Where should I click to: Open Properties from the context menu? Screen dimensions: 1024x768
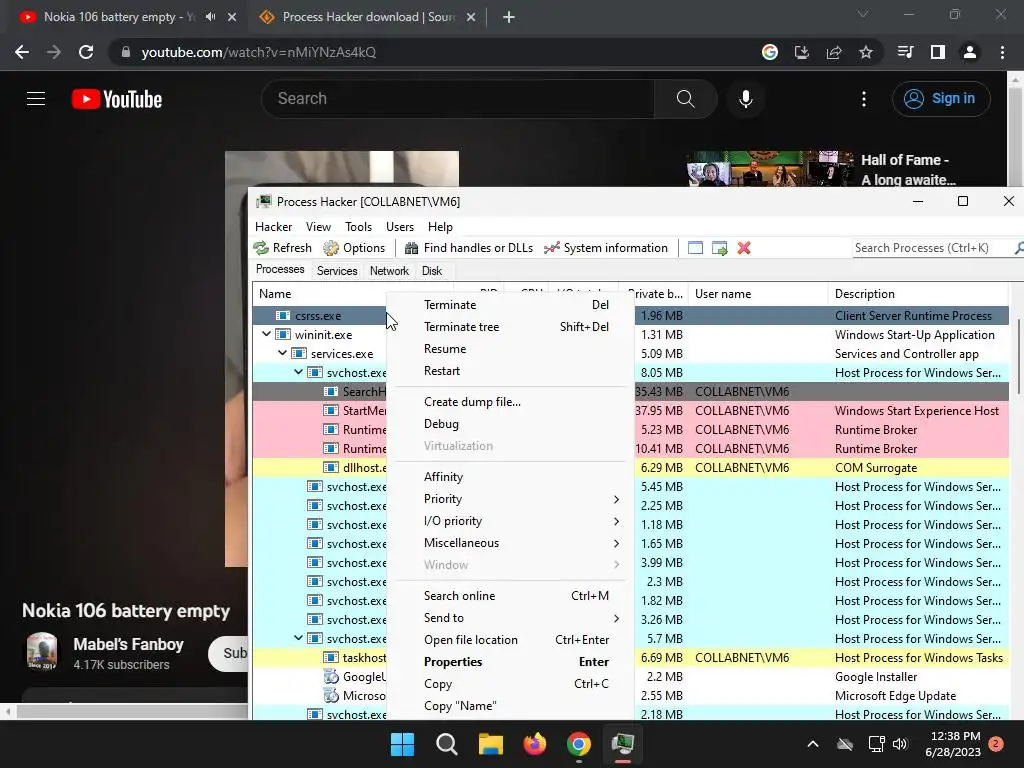point(511,662)
